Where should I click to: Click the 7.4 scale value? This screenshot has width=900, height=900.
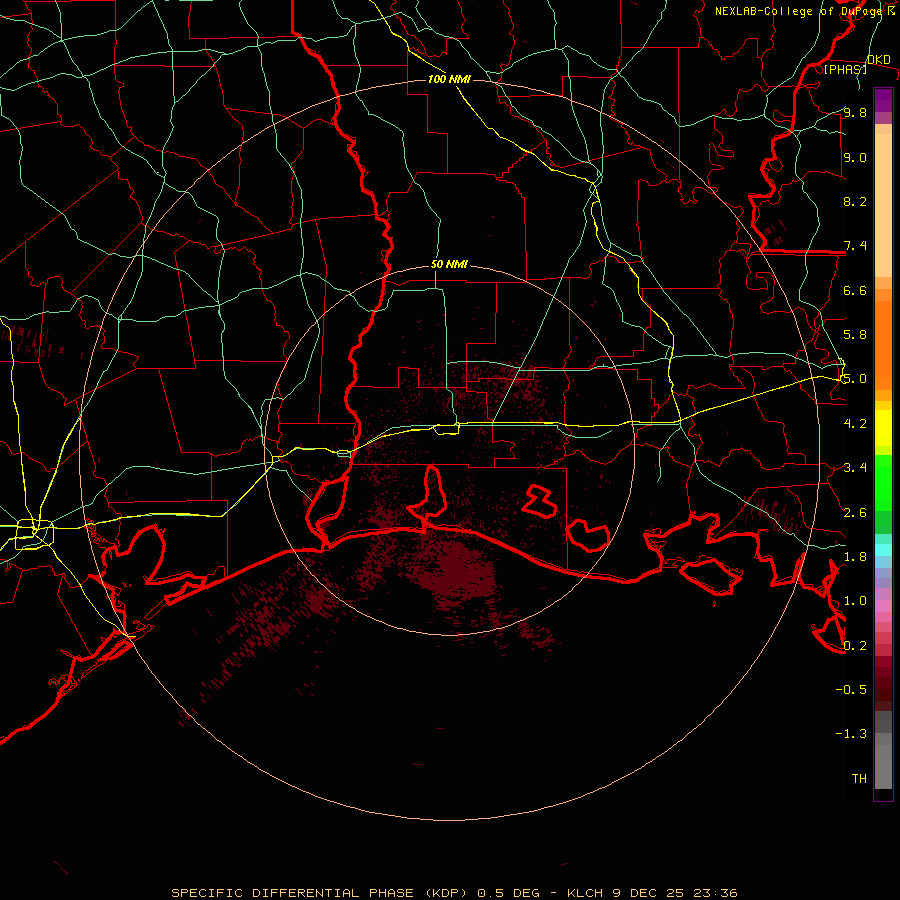click(855, 246)
